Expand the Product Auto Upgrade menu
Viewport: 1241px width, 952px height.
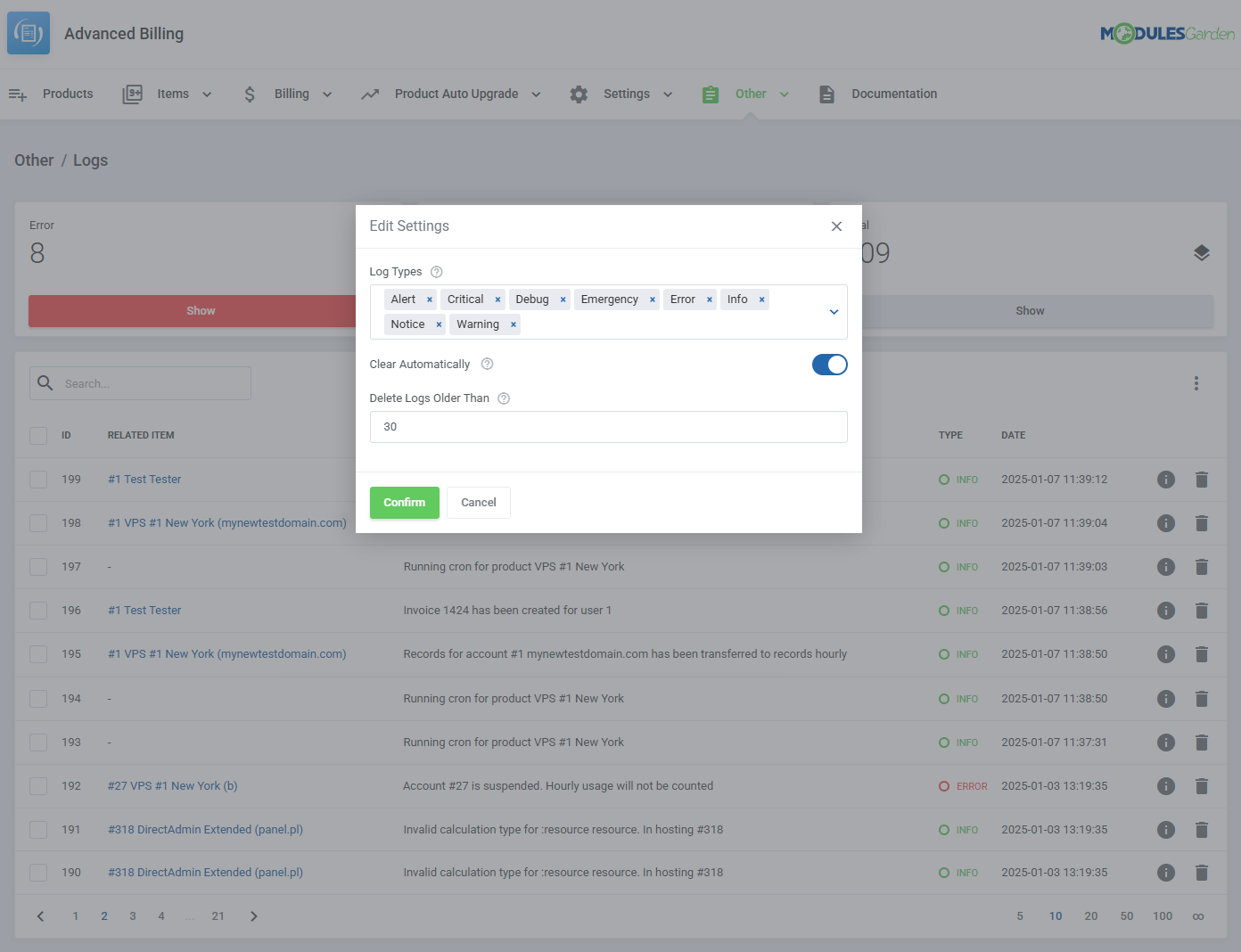455,94
